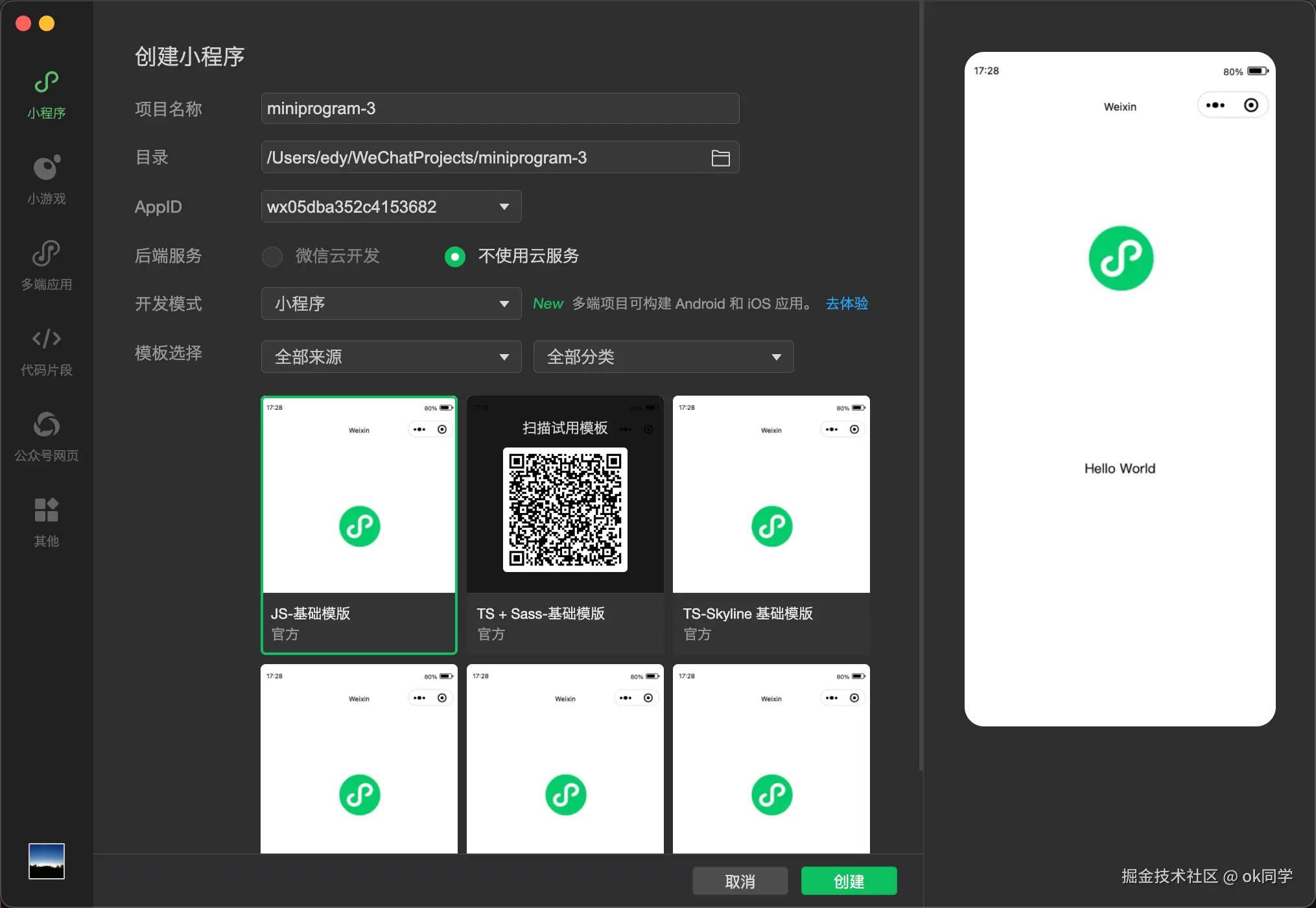Click the folder browse icon in the directory field
Viewport: 1316px width, 908px height.
coord(720,158)
